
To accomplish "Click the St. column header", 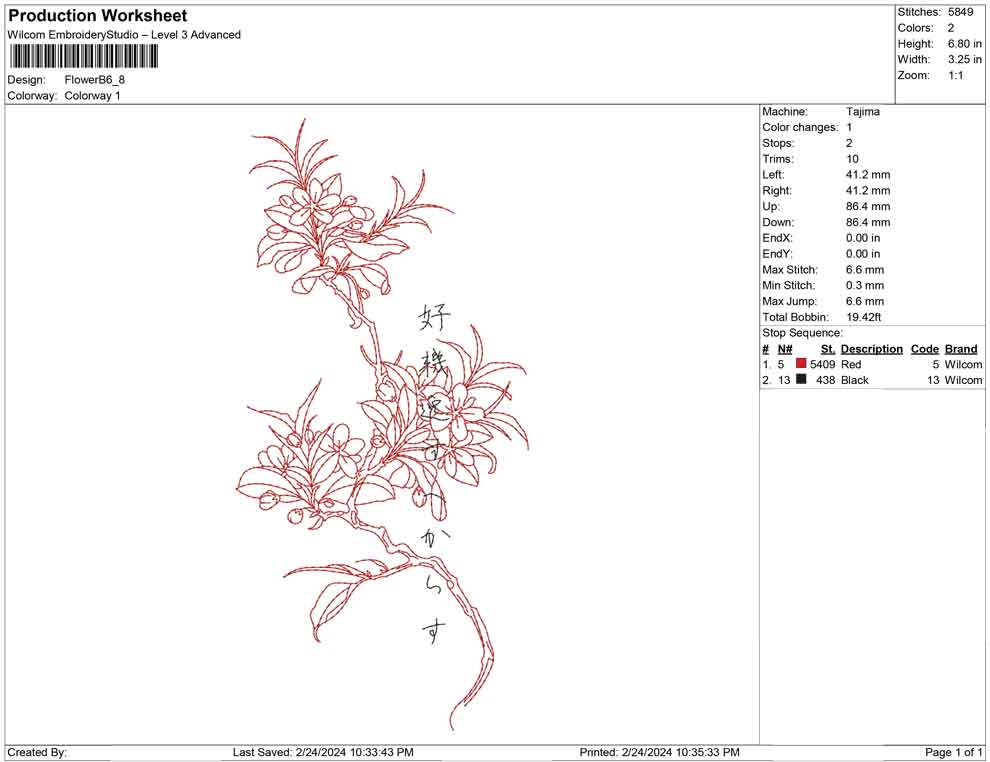I will coord(828,349).
